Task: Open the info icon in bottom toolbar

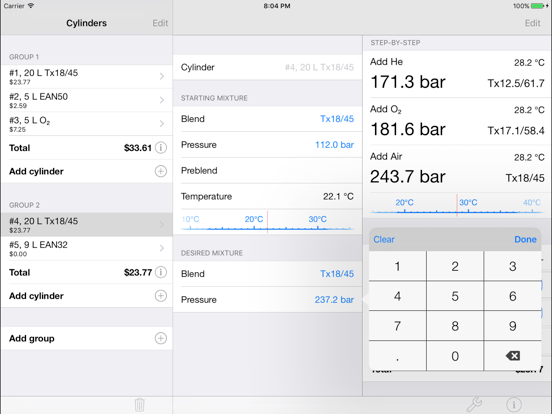Action: pos(514,404)
